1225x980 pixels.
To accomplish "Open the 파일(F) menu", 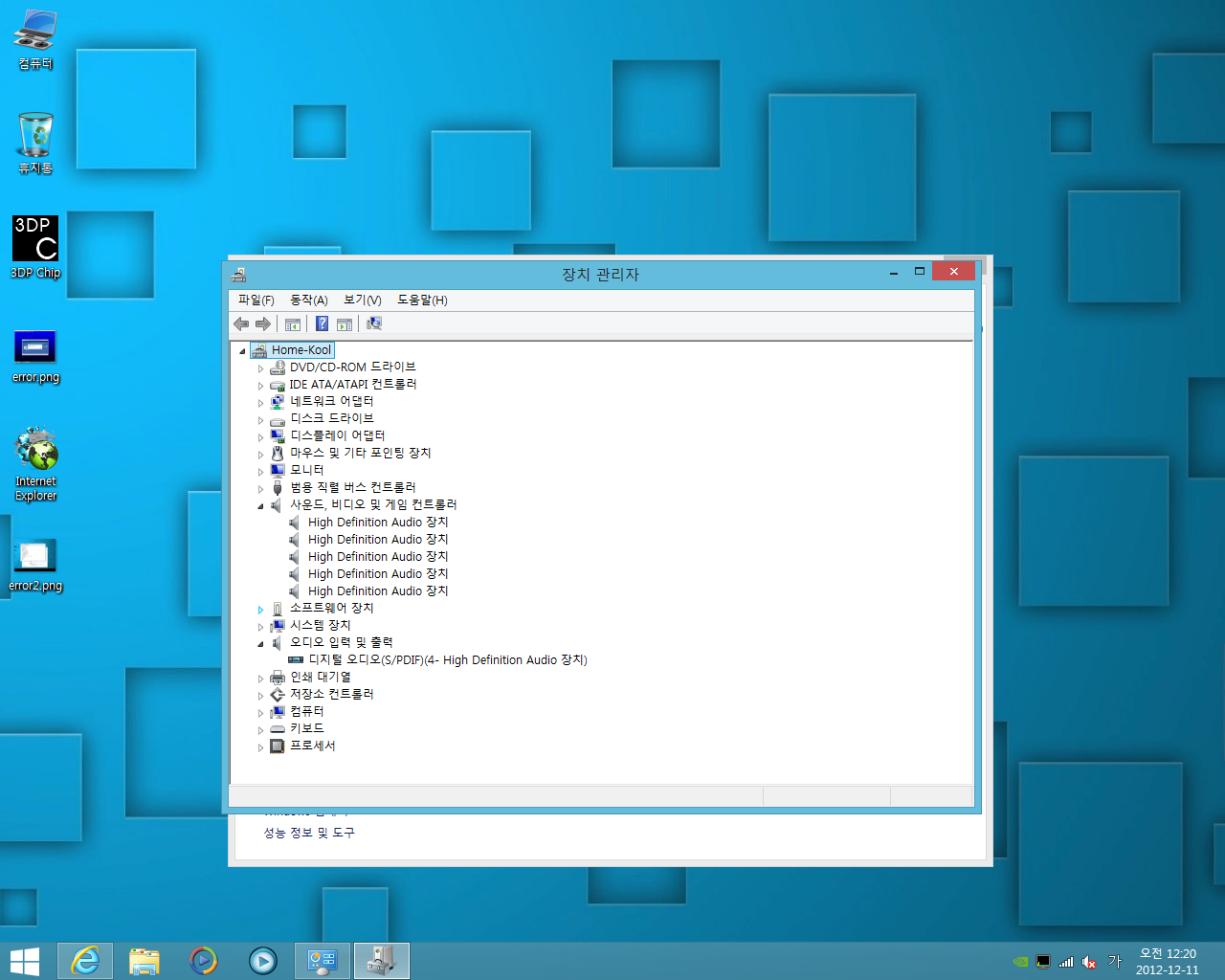I will pyautogui.click(x=256, y=301).
